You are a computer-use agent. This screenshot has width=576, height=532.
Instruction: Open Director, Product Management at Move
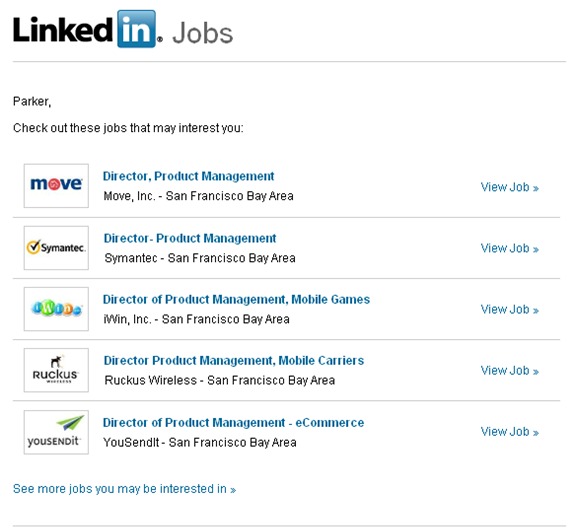click(x=188, y=176)
